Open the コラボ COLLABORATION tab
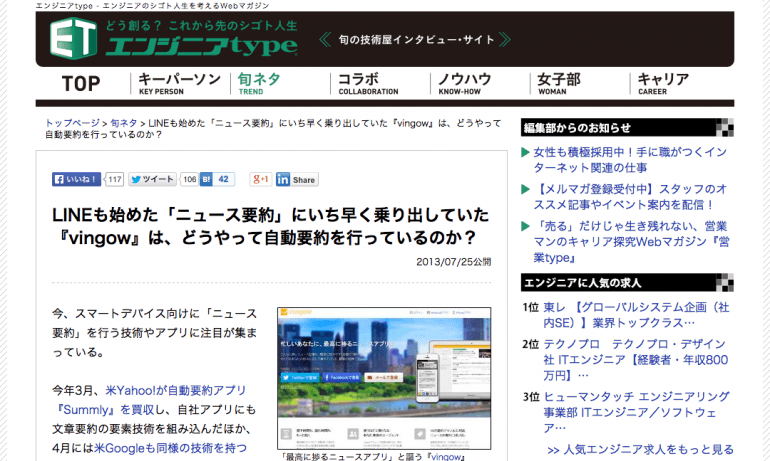The width and height of the screenshot is (770, 461). 368,83
